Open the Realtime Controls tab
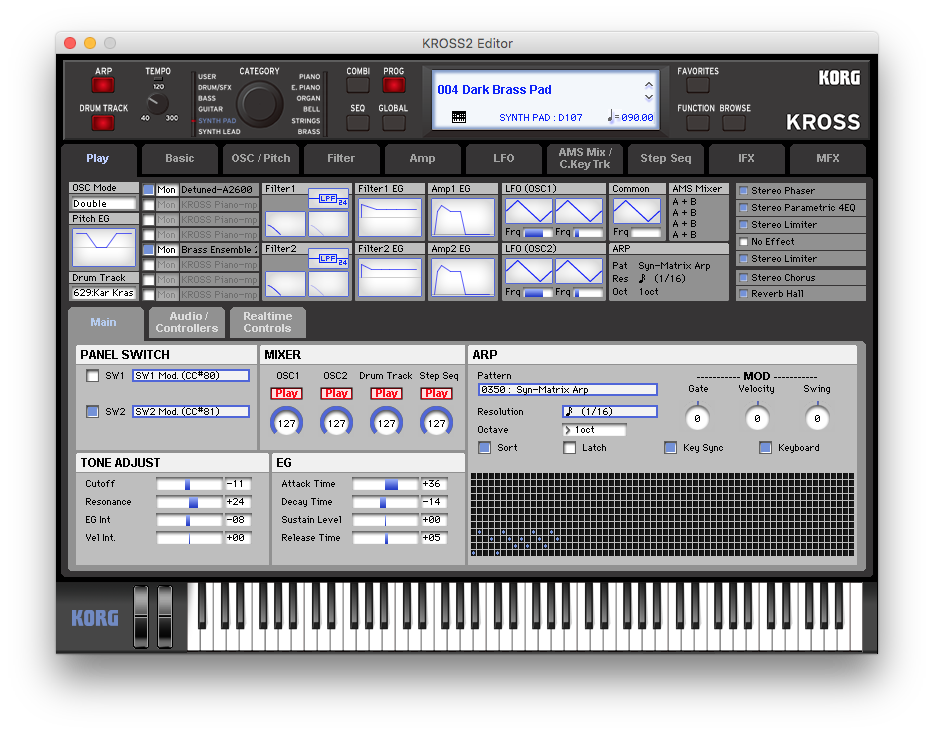 [x=267, y=322]
